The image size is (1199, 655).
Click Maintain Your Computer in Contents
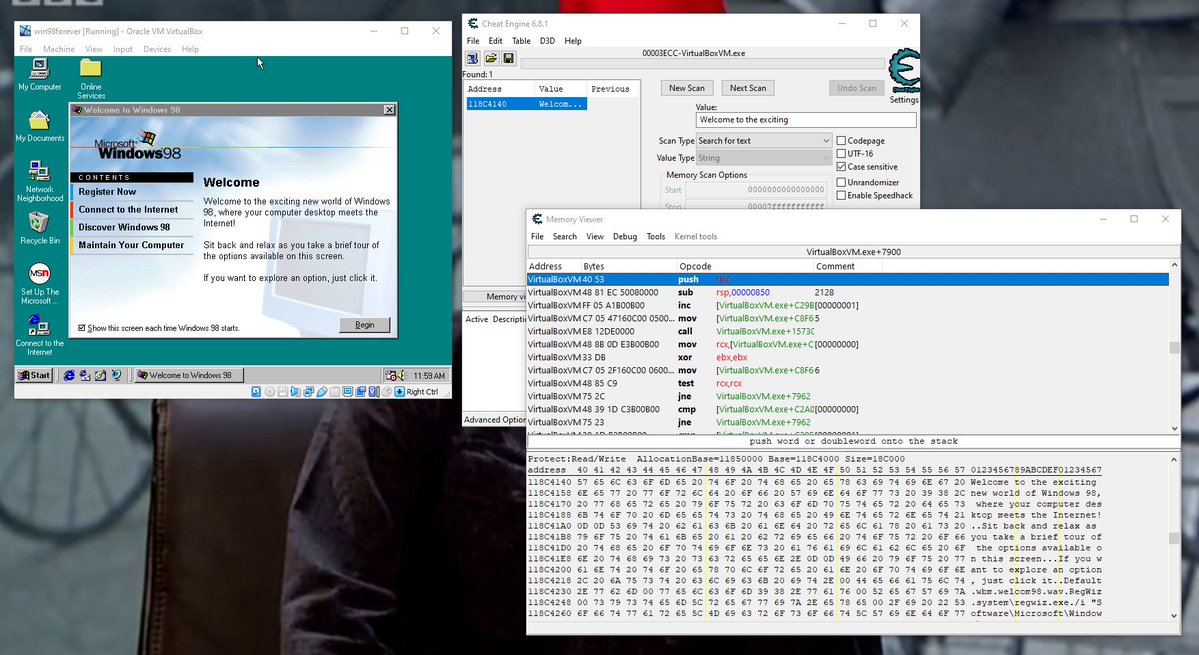(132, 245)
